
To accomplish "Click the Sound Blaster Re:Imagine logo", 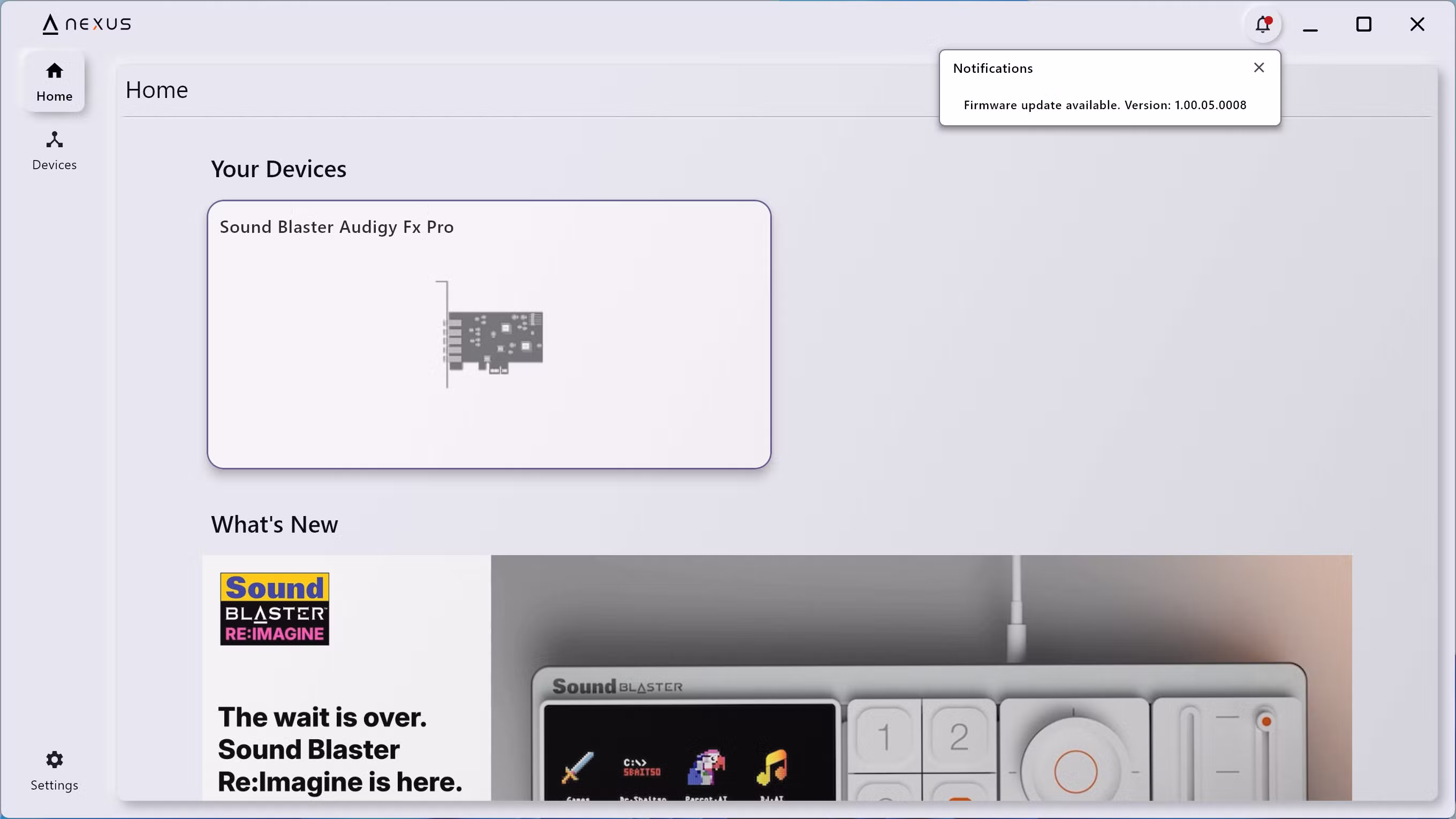I will (275, 609).
